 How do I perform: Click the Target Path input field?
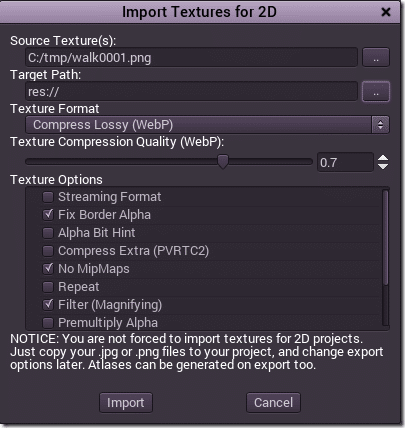(x=192, y=91)
